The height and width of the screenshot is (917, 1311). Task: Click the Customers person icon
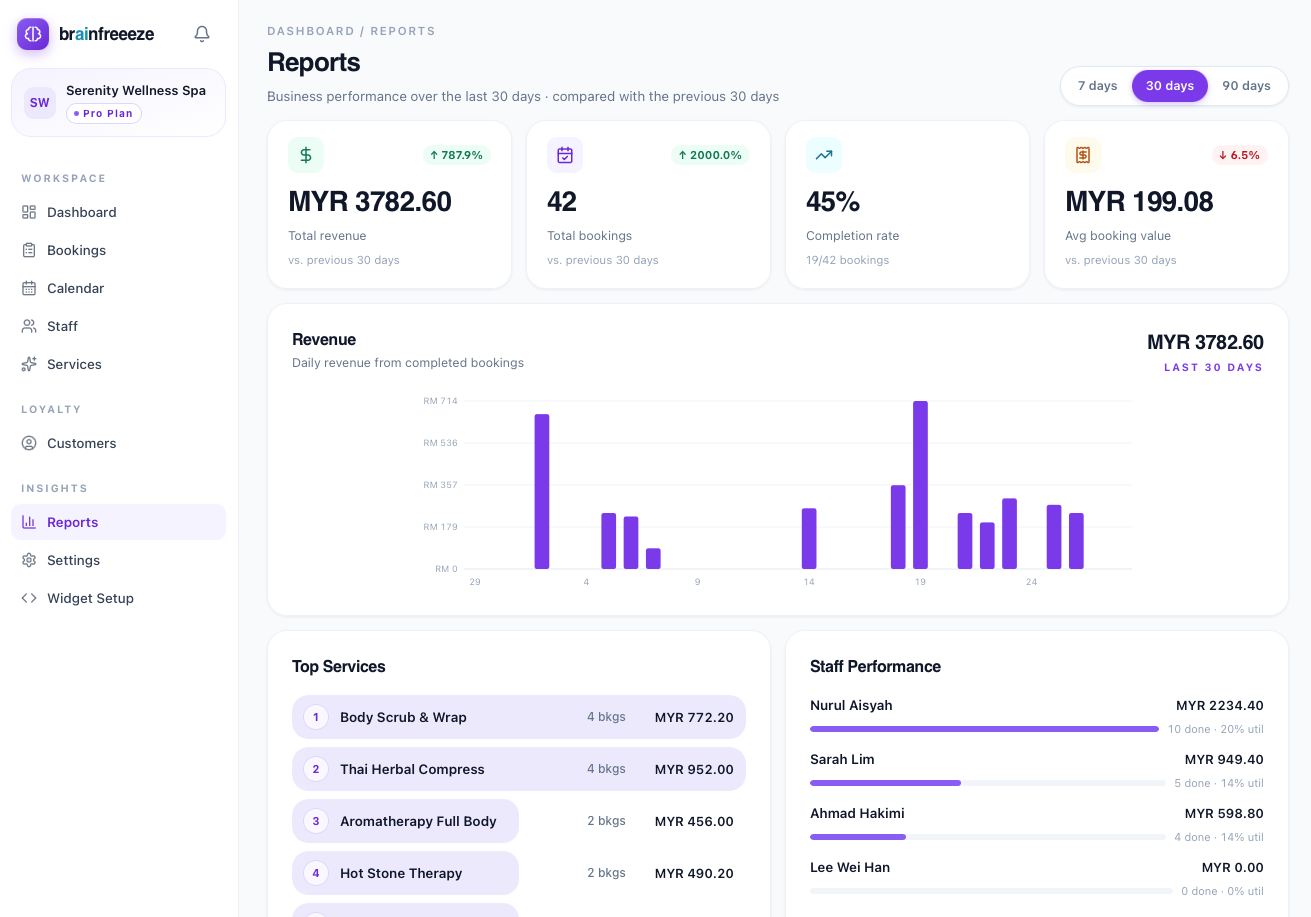(x=29, y=443)
